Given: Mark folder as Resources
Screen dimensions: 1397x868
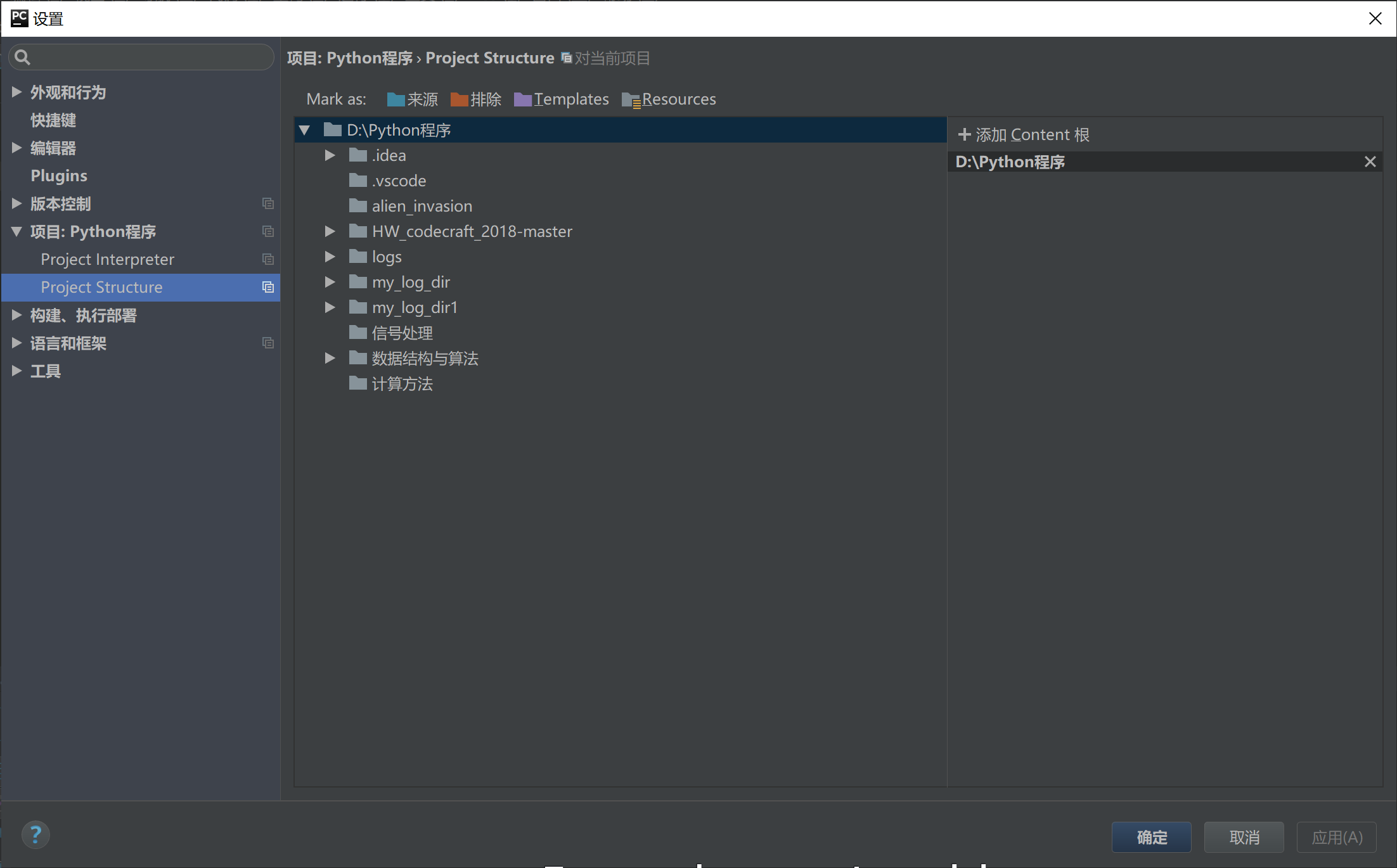Looking at the screenshot, I should tap(669, 99).
